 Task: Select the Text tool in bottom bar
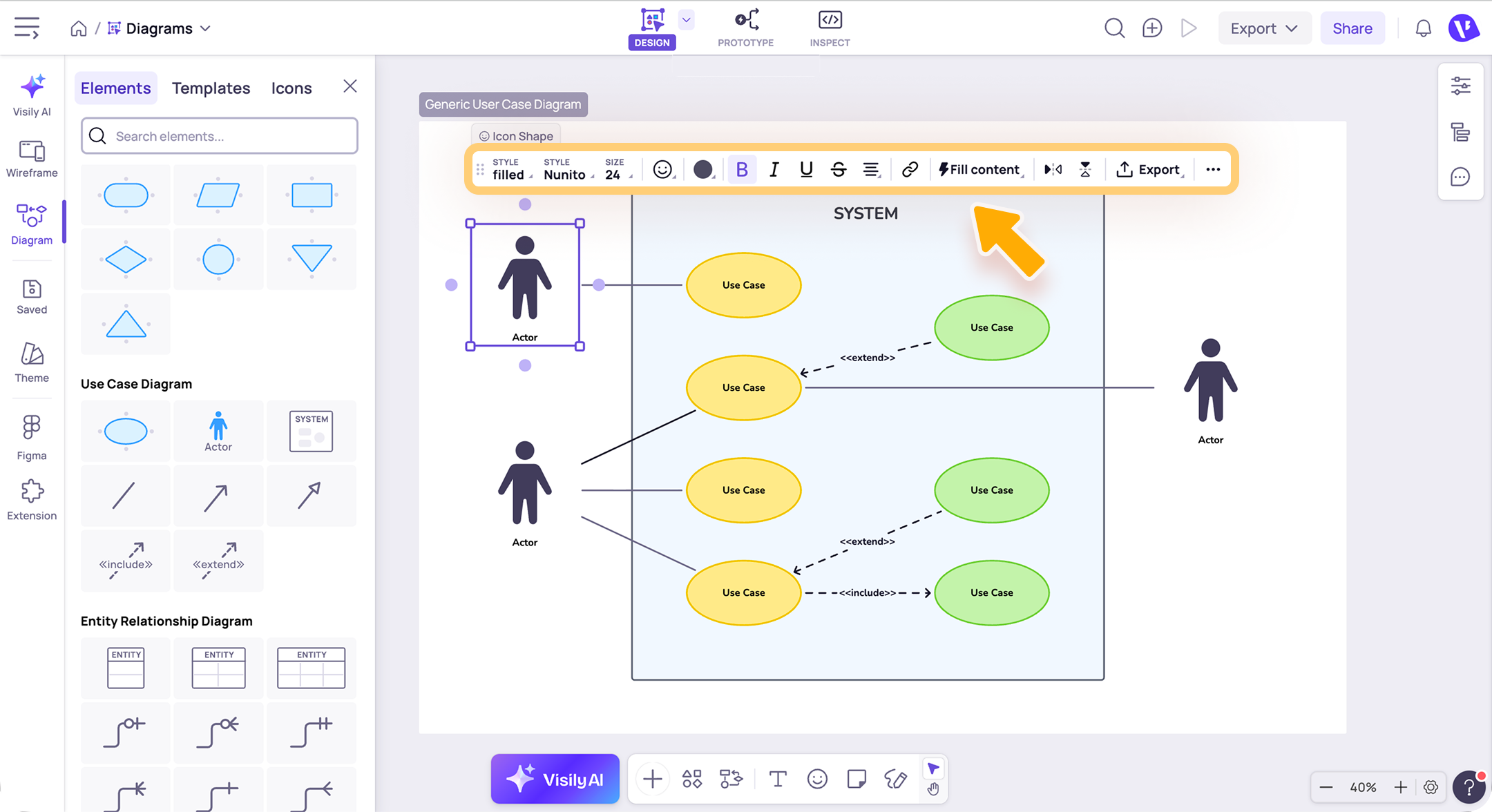(778, 779)
